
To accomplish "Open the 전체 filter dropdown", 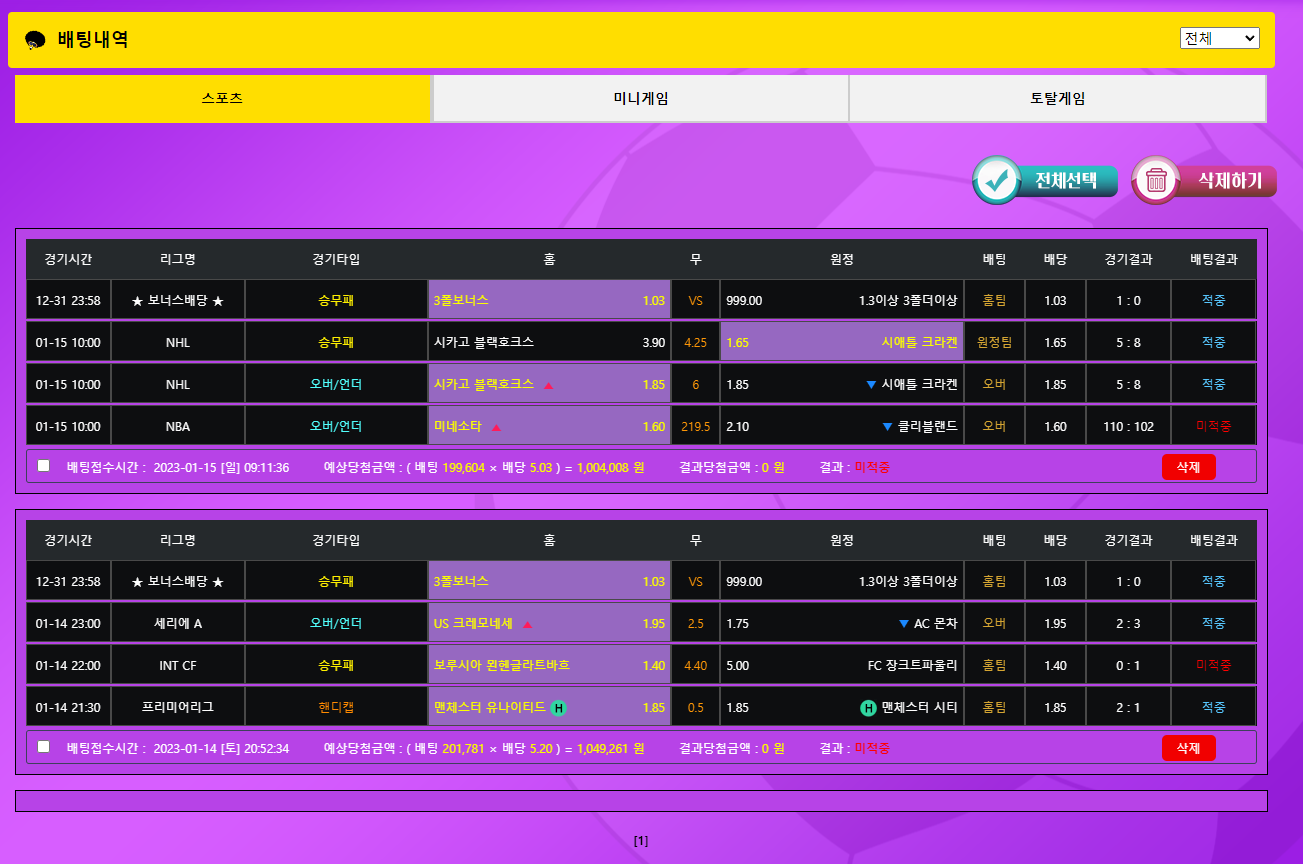I will tap(1219, 38).
